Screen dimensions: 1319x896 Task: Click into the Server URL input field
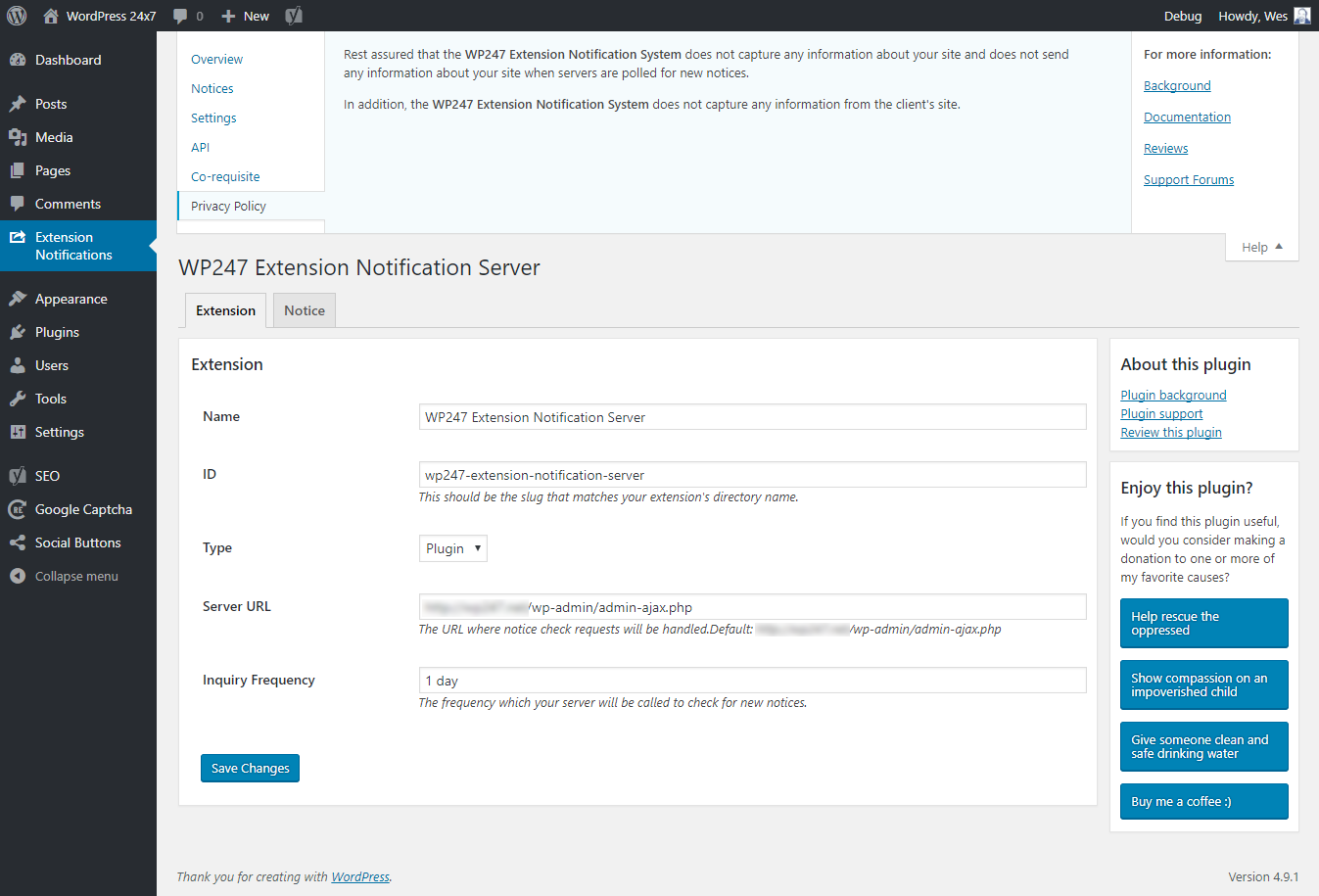752,607
